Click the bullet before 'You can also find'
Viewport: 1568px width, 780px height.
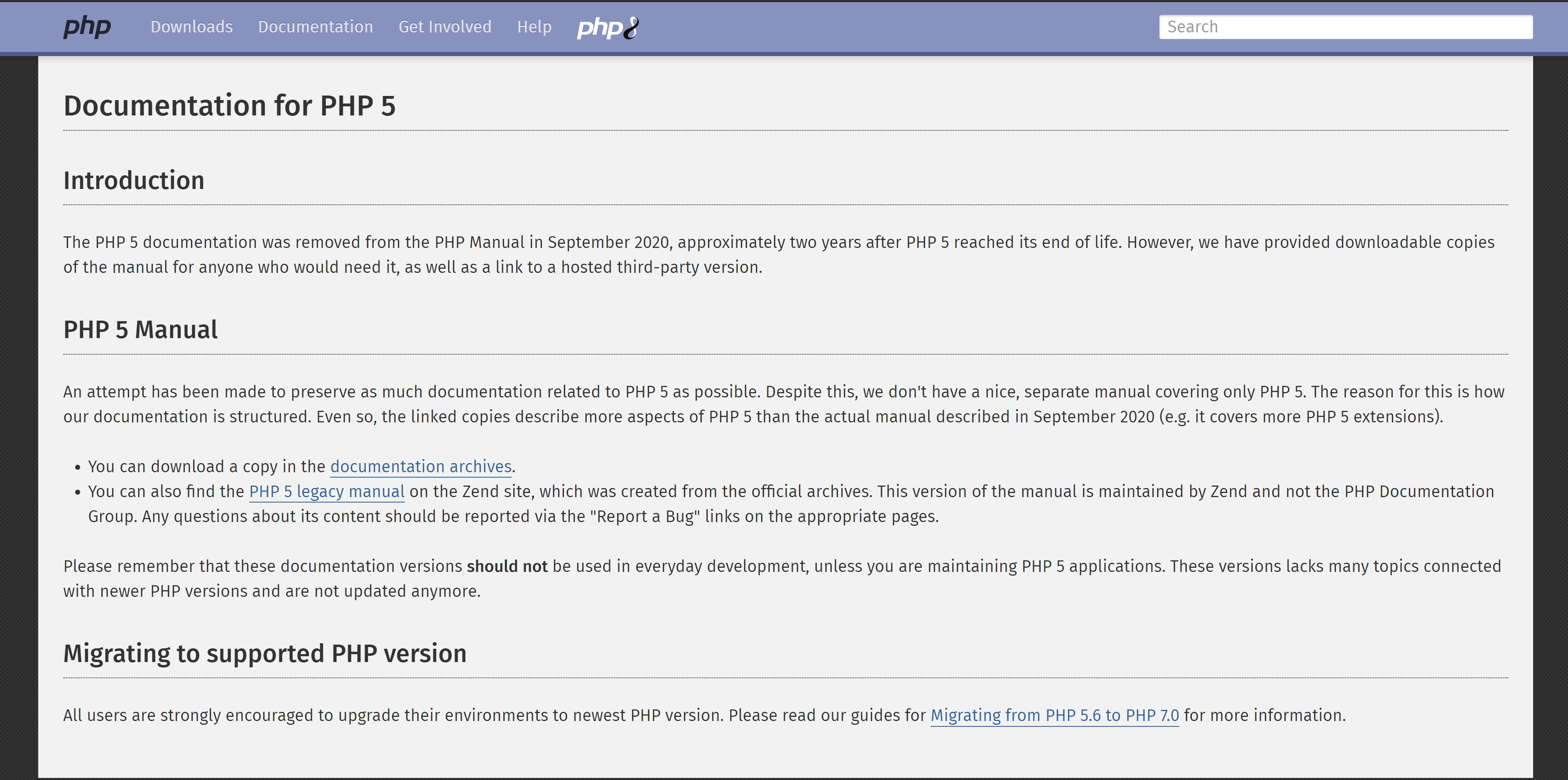coord(77,493)
